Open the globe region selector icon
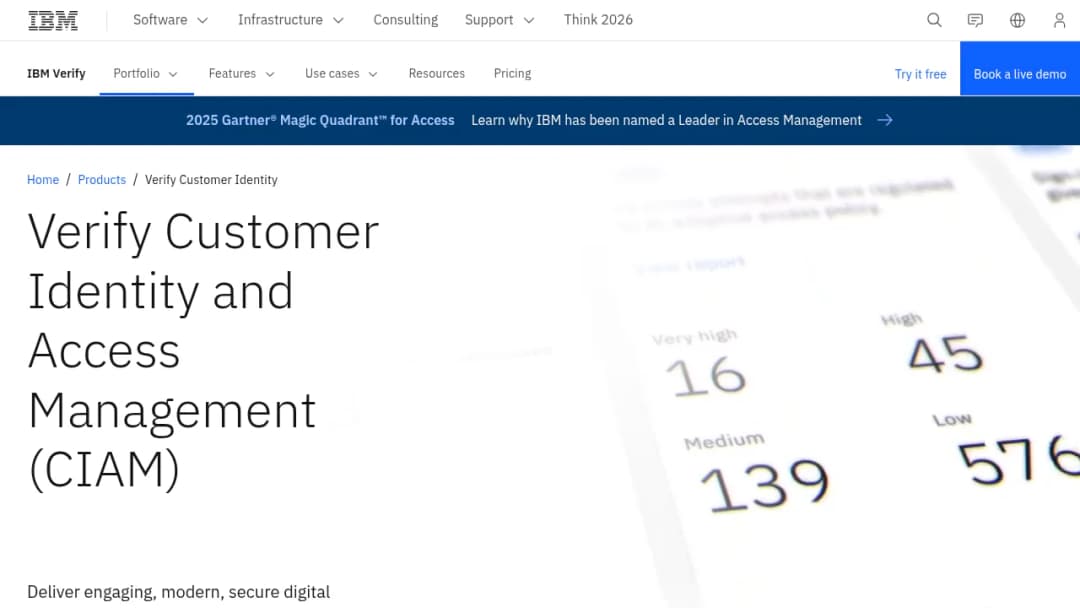 [1017, 20]
